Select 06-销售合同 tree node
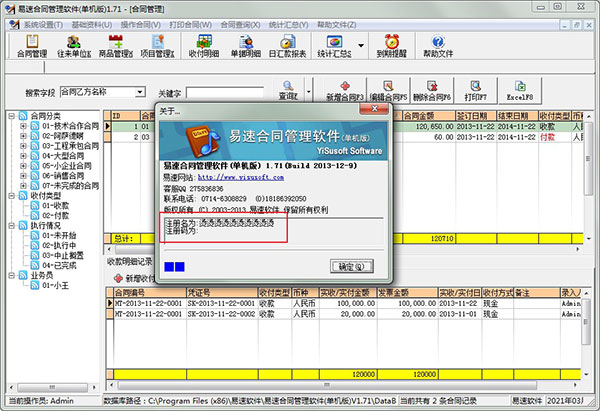600x411 pixels. point(63,176)
